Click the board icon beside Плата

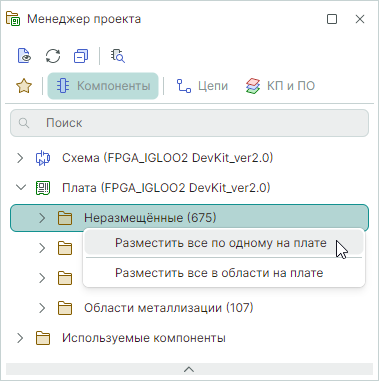(43, 188)
